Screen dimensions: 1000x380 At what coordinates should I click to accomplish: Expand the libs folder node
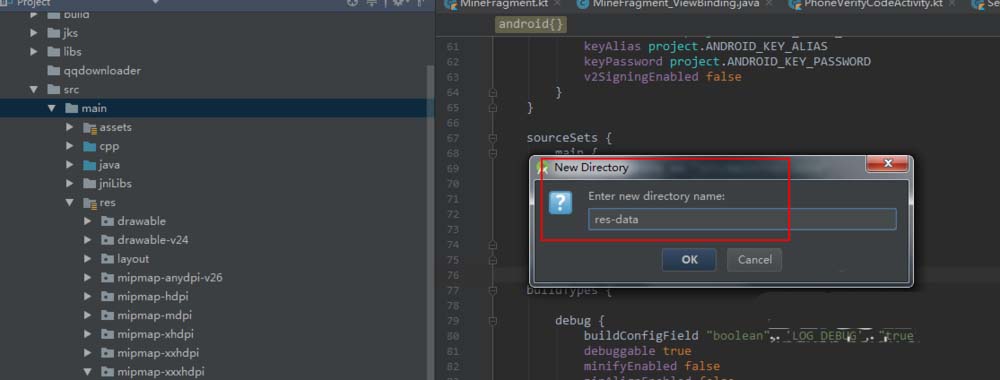(34, 52)
